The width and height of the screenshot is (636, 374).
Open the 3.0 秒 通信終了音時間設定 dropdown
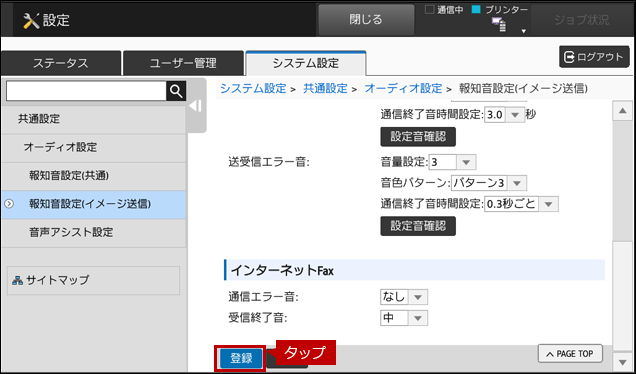click(x=505, y=115)
